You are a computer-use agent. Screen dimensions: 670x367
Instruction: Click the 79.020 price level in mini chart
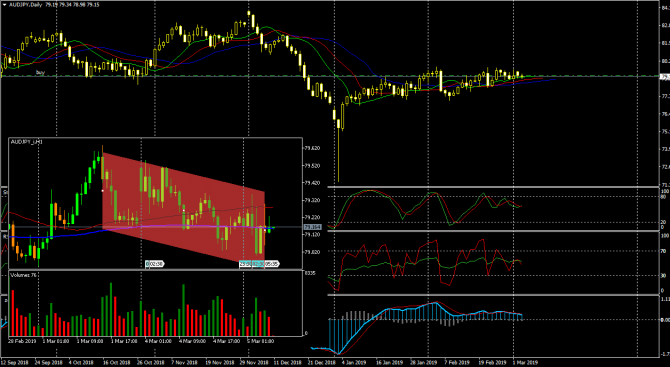311,252
